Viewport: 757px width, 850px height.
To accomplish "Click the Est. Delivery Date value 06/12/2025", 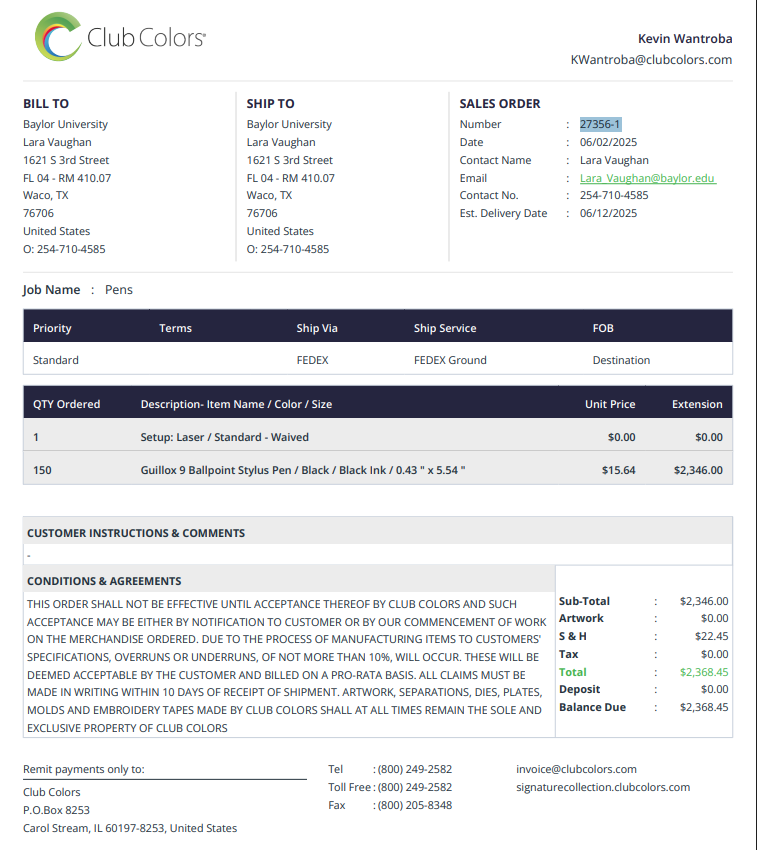I will tap(608, 213).
